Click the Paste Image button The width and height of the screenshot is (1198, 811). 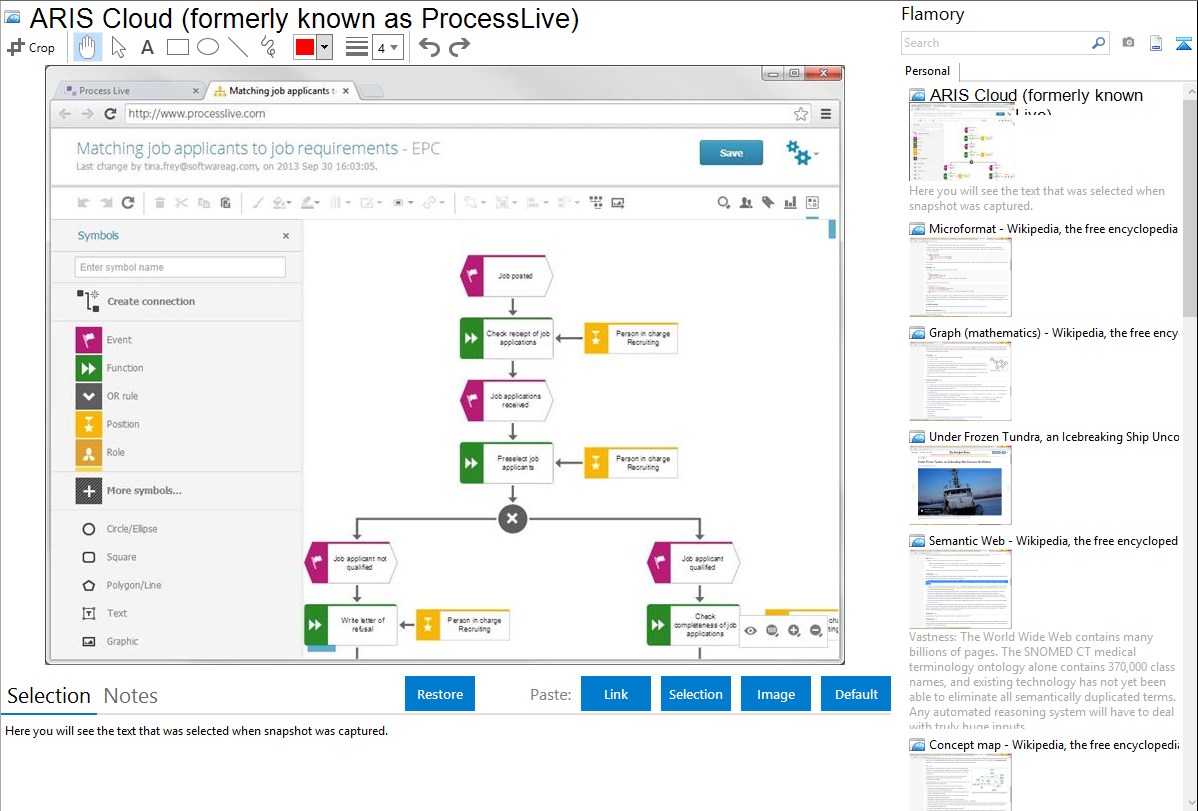[775, 694]
